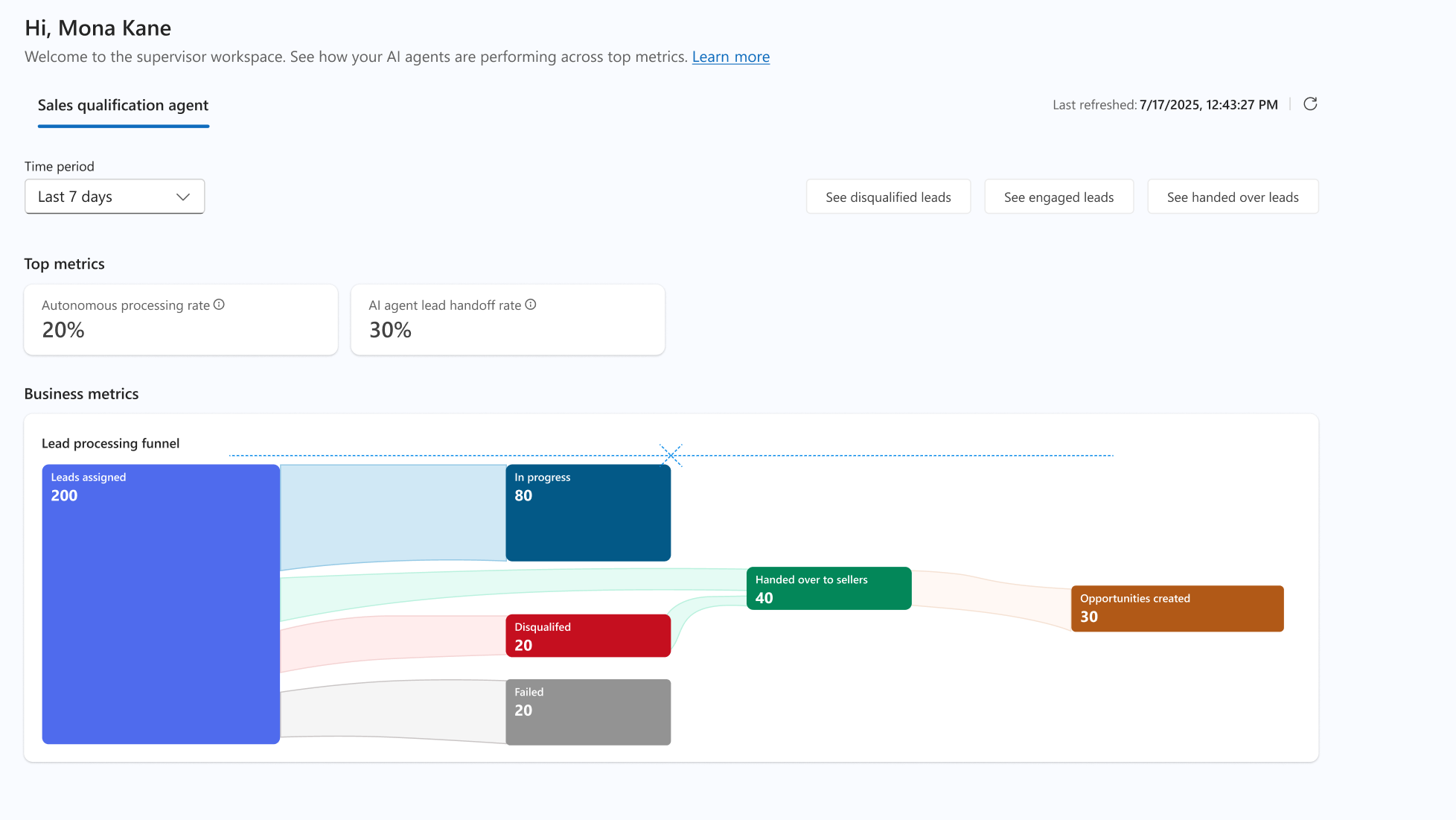Click info icon beside Autonomous processing rate
The height and width of the screenshot is (820, 1456).
pos(219,305)
